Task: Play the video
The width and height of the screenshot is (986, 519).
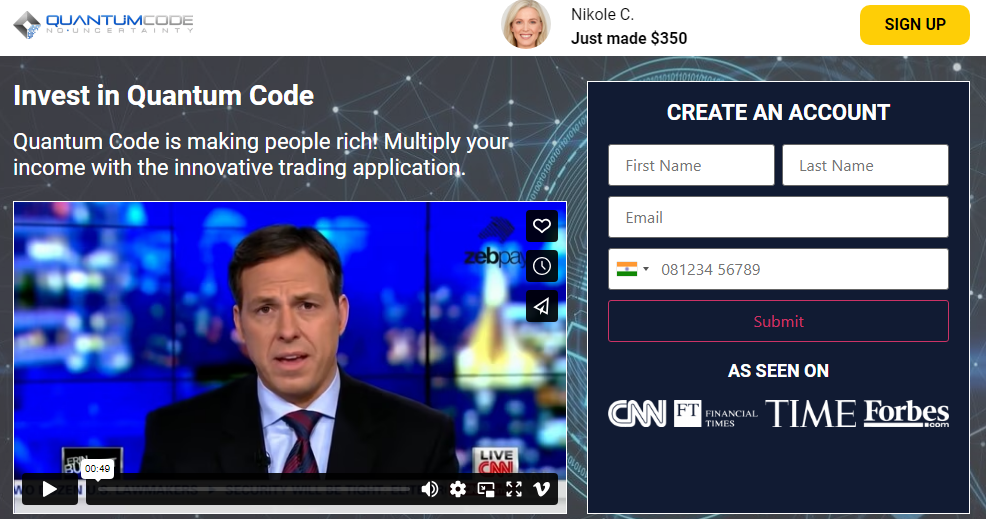Action: [50, 489]
